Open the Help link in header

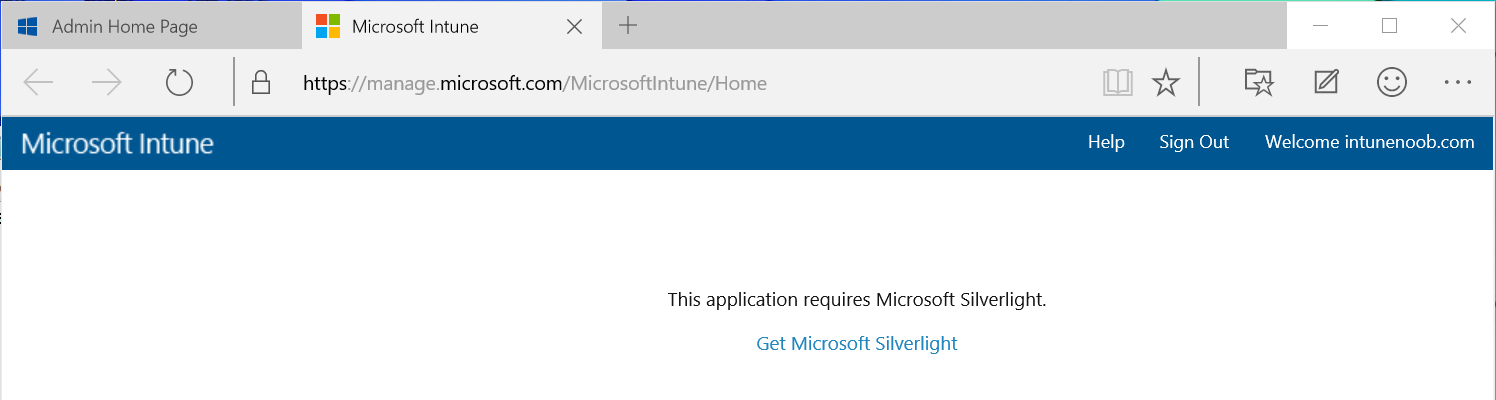[1106, 142]
